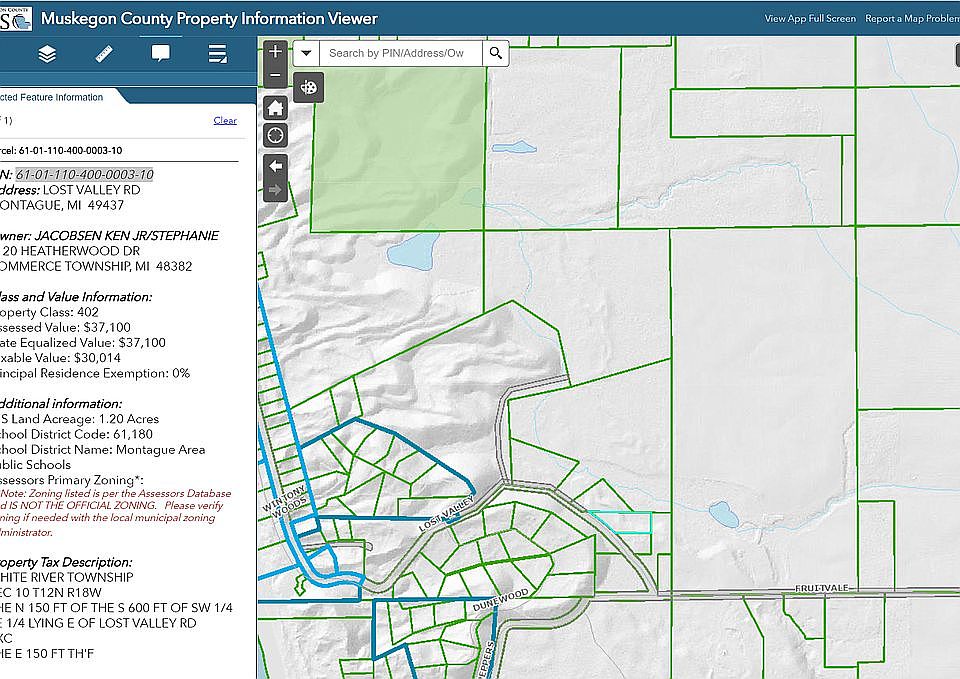960x679 pixels.
Task: Go to previous map extent
Action: 275,166
